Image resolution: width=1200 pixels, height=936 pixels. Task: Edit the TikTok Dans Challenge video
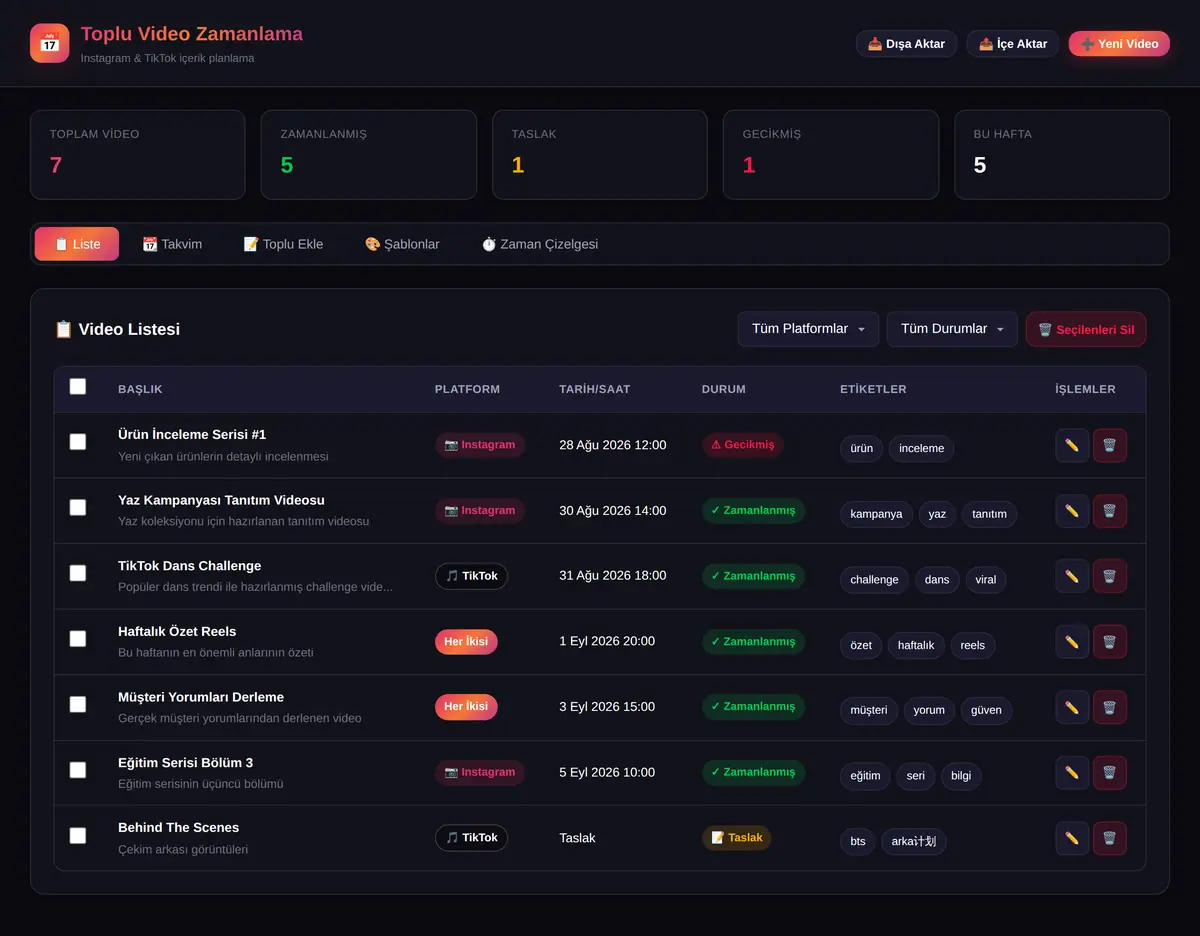[1072, 576]
